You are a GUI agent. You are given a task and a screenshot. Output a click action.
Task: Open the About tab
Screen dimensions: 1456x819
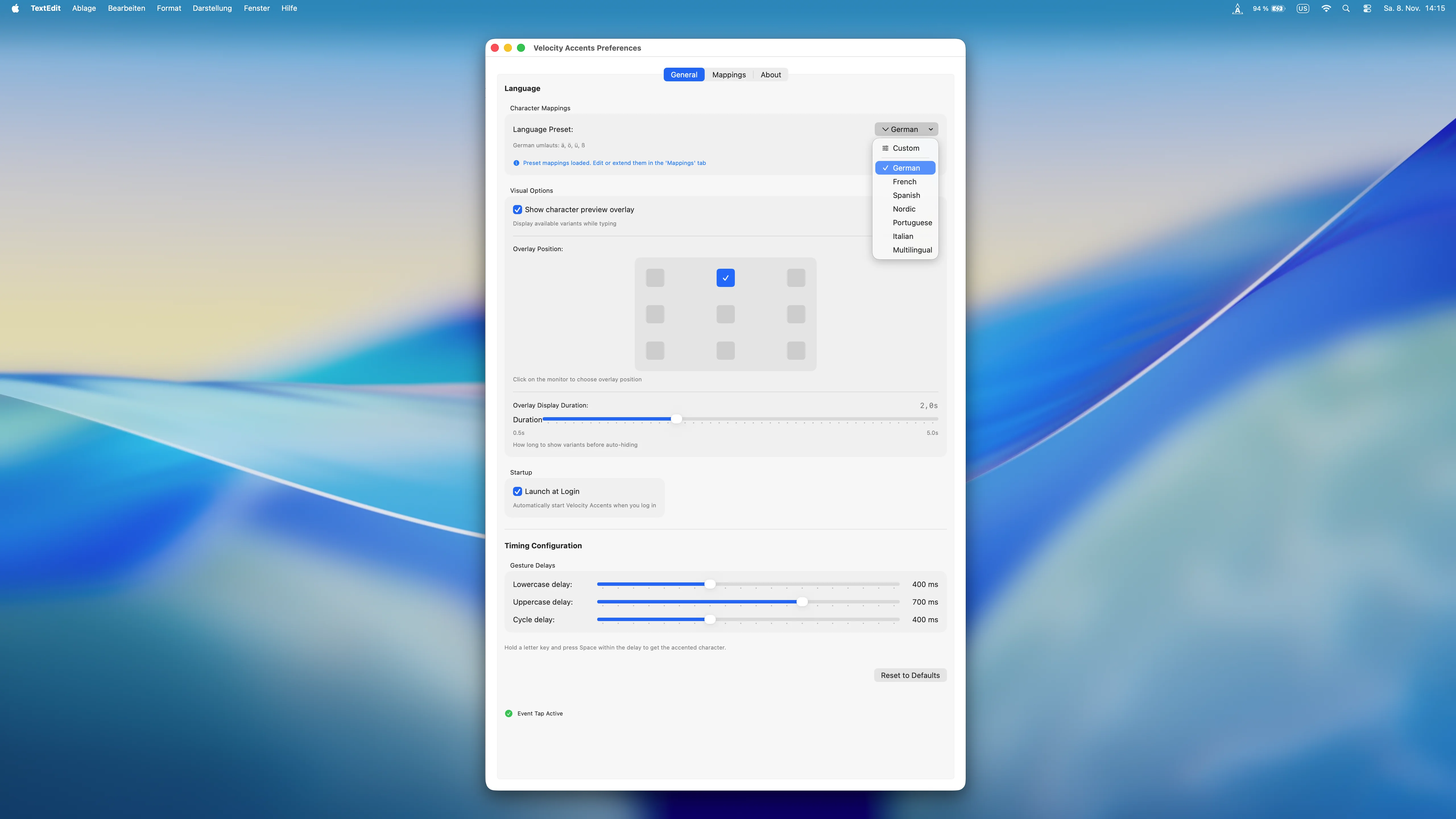click(770, 74)
